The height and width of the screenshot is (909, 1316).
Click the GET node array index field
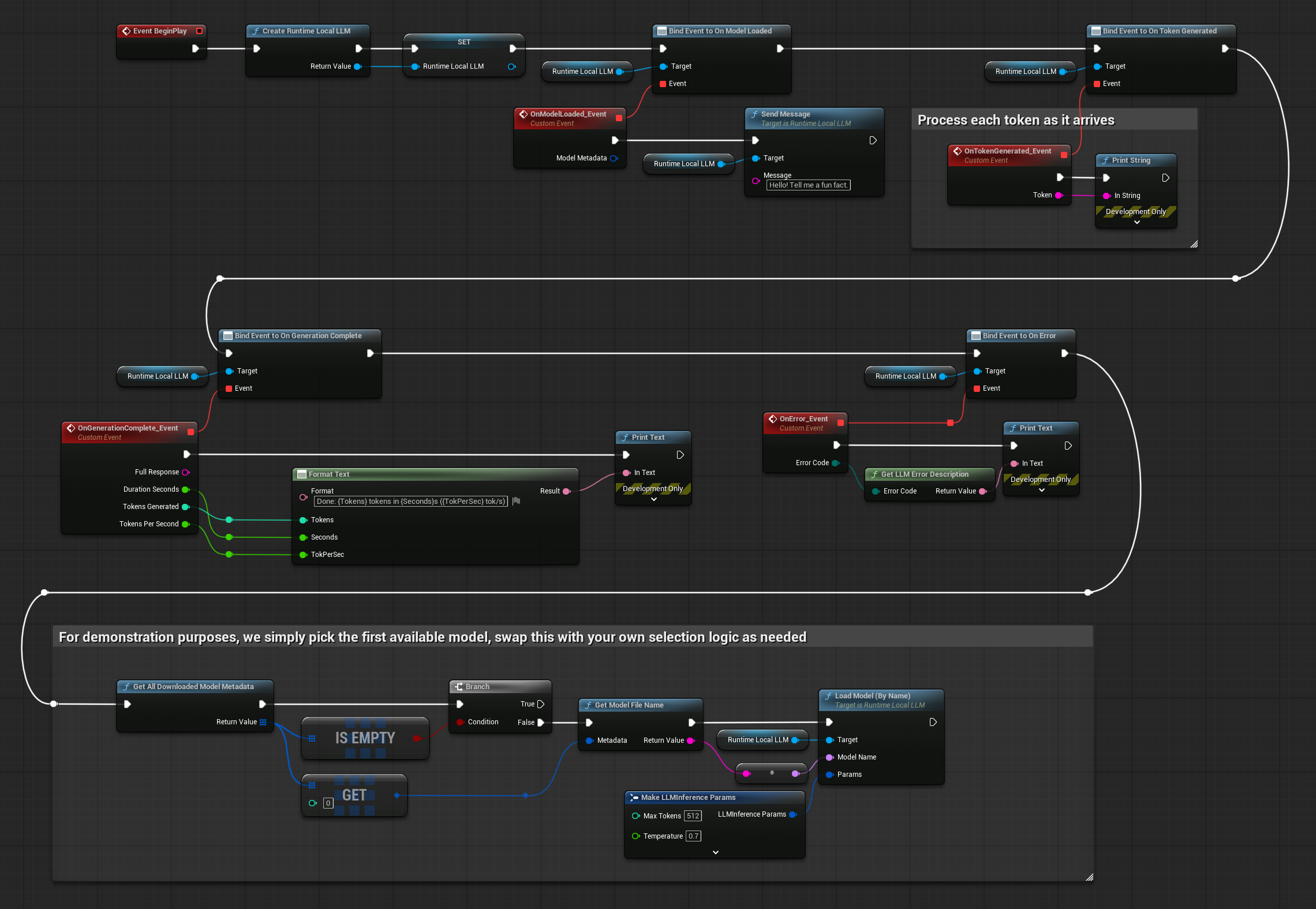click(x=327, y=803)
